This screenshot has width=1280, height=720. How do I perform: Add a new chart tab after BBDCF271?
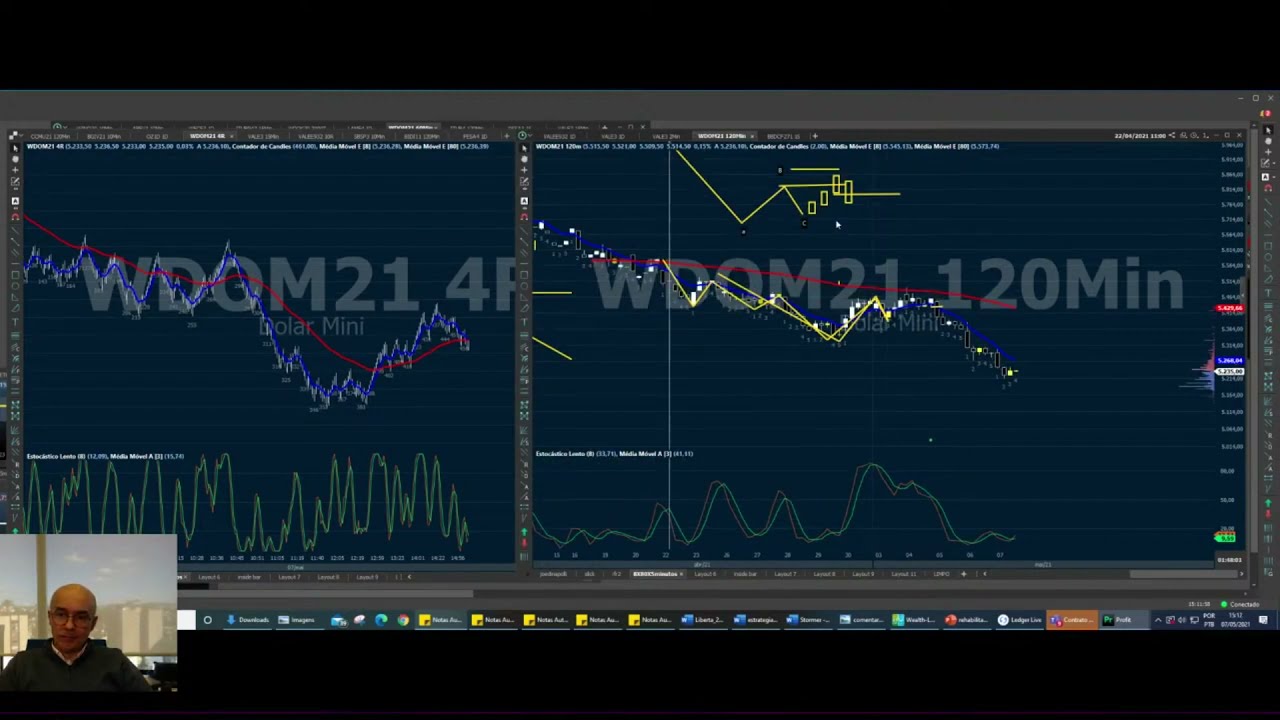coord(814,136)
